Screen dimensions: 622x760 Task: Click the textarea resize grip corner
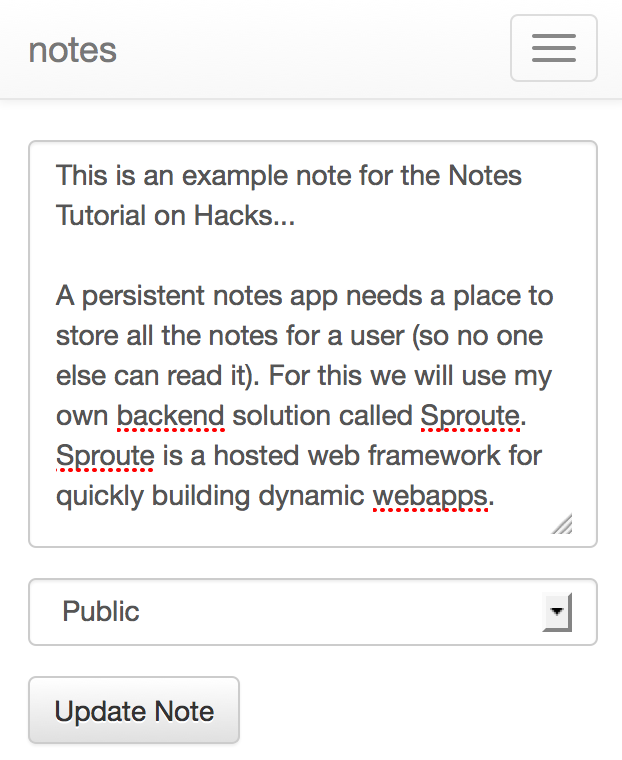point(562,523)
